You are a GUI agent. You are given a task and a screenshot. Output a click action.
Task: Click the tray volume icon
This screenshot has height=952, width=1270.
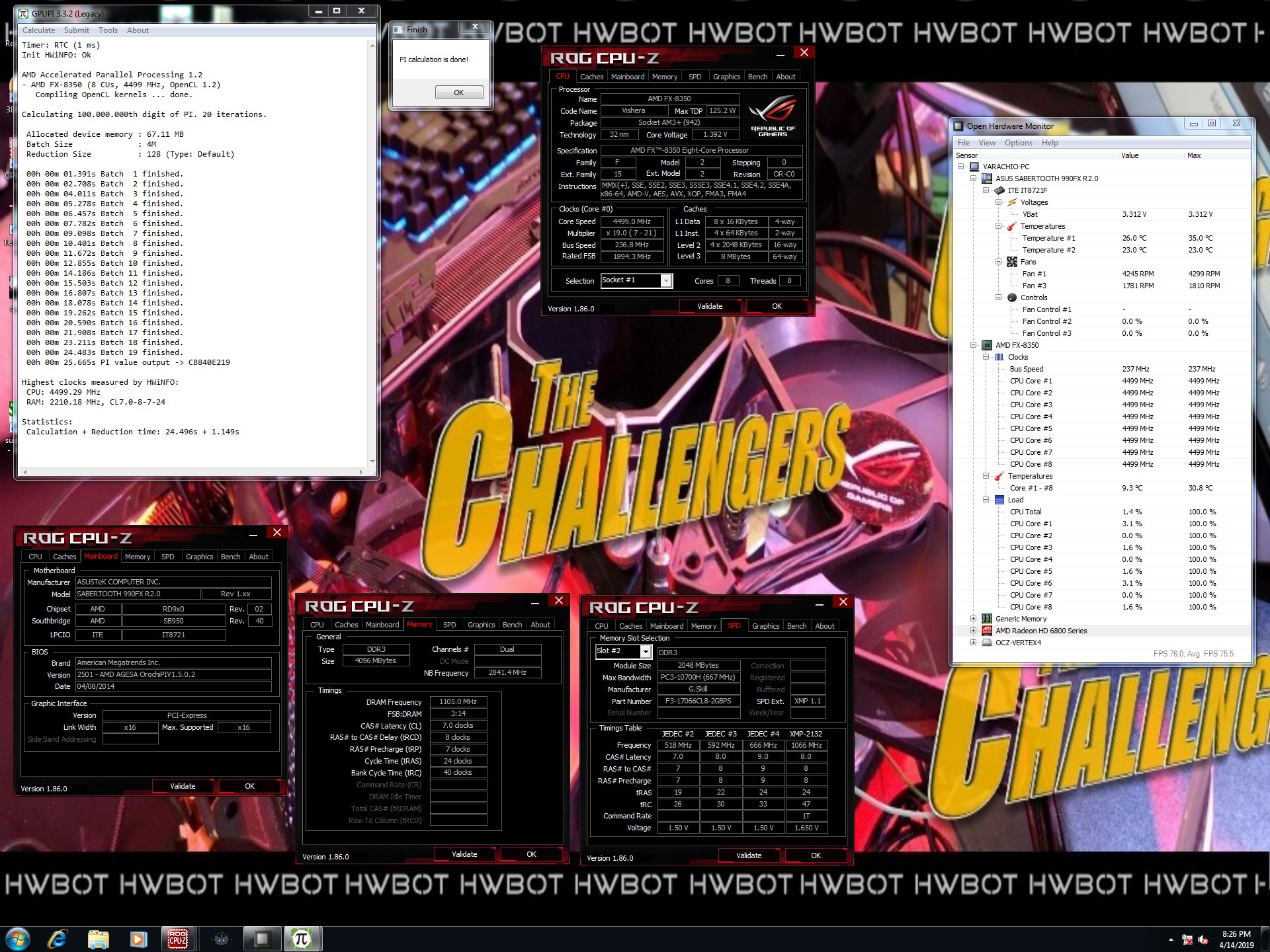[1203, 939]
